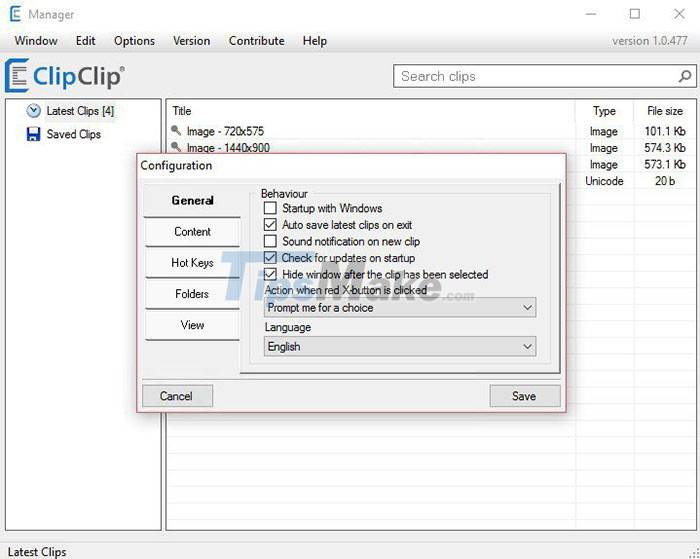Click the magnifier icon beside Image - 1440x900

[x=176, y=147]
